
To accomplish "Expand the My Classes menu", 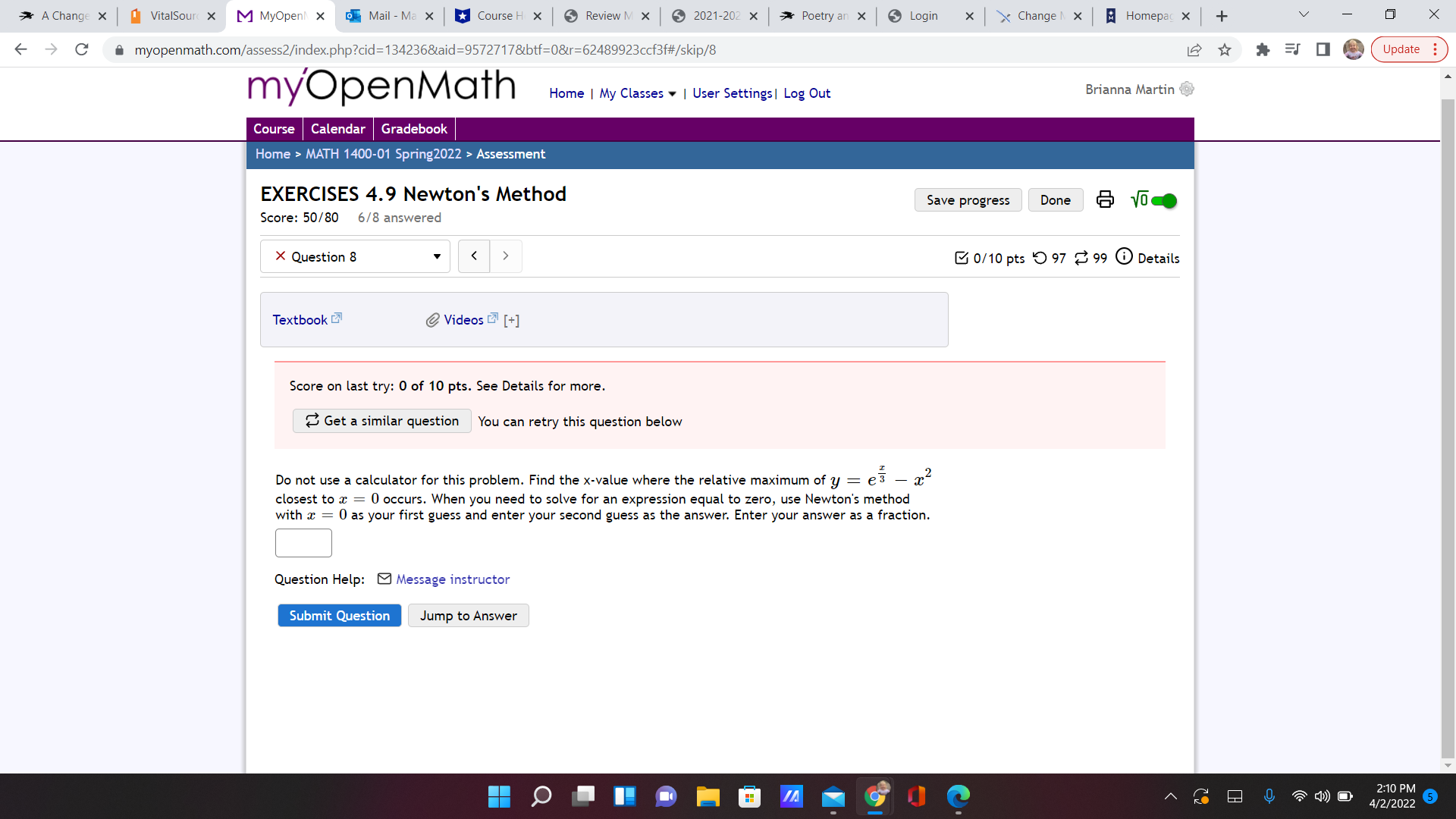I will point(637,93).
